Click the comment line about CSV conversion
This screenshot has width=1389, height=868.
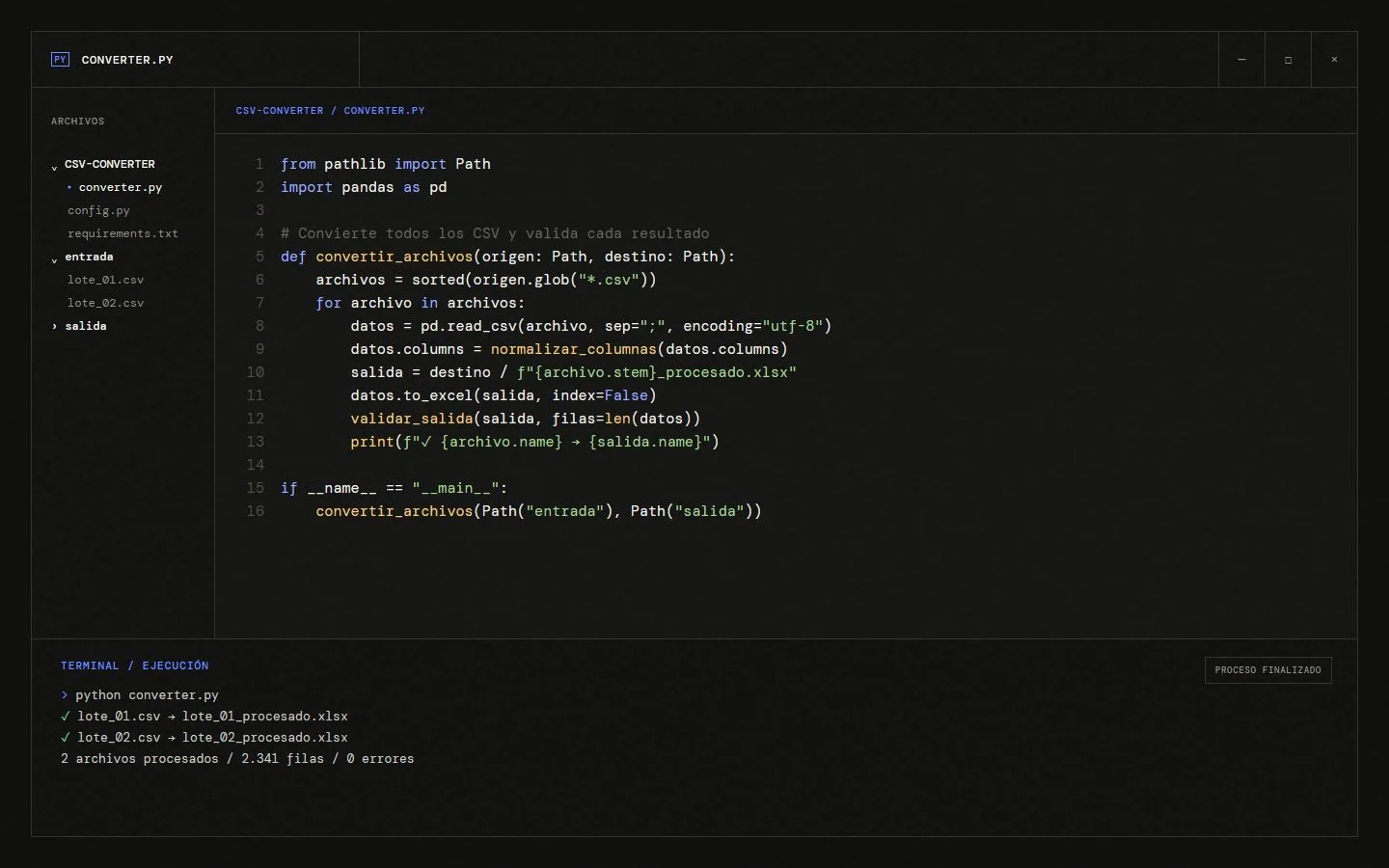[x=495, y=233]
